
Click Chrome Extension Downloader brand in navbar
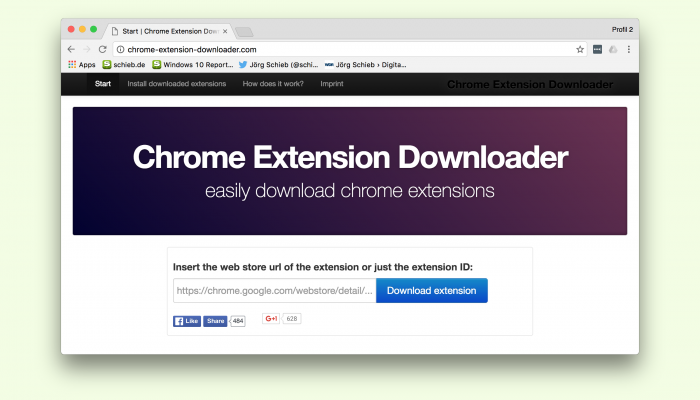pyautogui.click(x=530, y=84)
